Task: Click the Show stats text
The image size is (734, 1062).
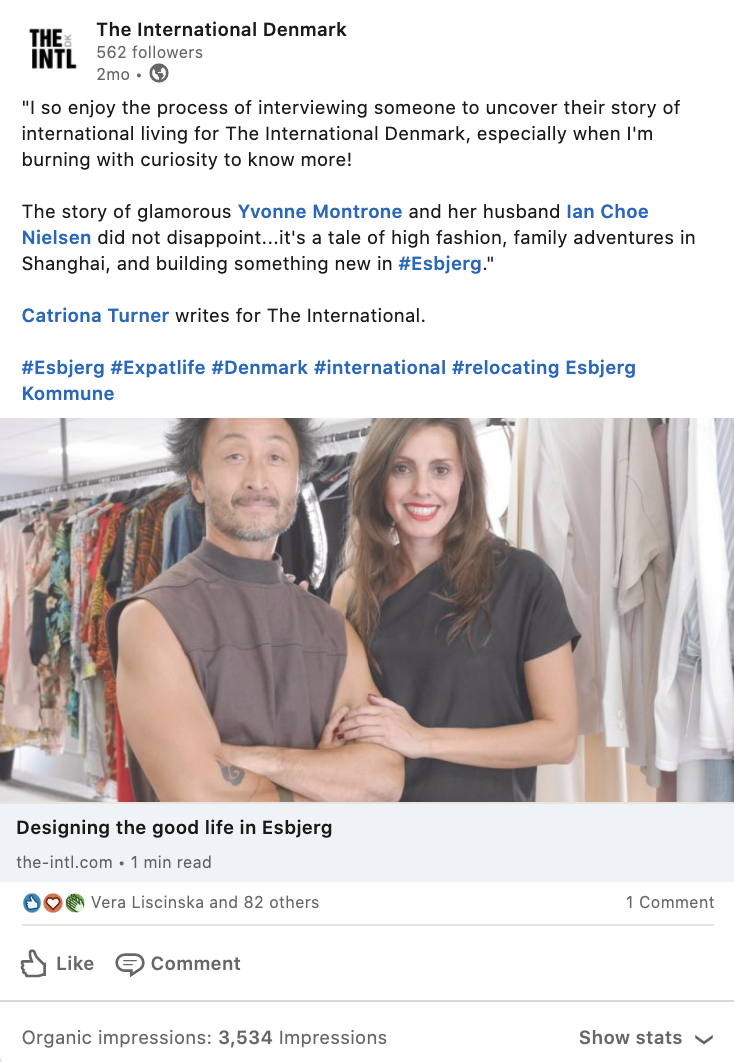Action: pyautogui.click(x=630, y=1038)
